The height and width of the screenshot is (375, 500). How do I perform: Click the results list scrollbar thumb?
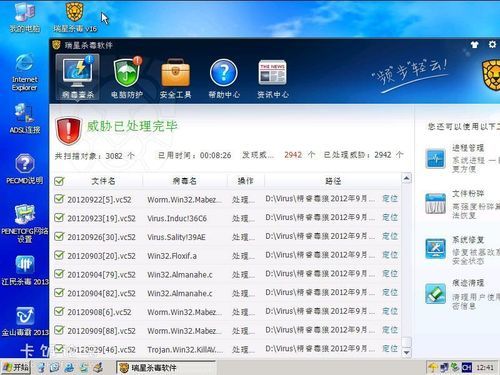(406, 342)
